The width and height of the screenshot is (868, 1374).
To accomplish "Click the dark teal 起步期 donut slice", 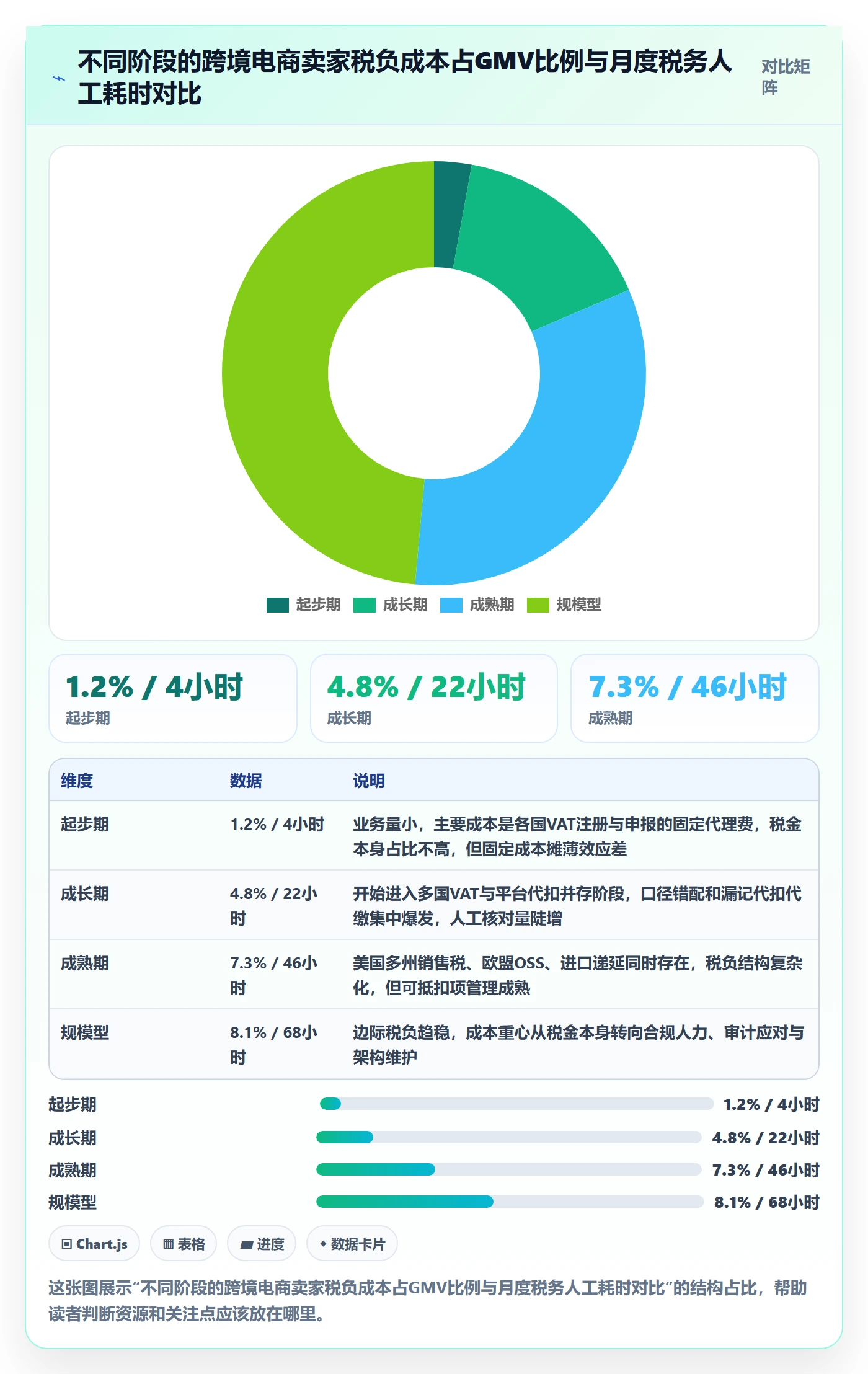I will point(448,215).
